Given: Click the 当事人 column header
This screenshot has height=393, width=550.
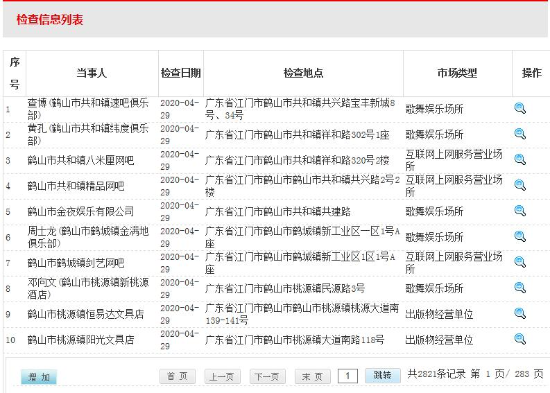Looking at the screenshot, I should click(x=92, y=73).
